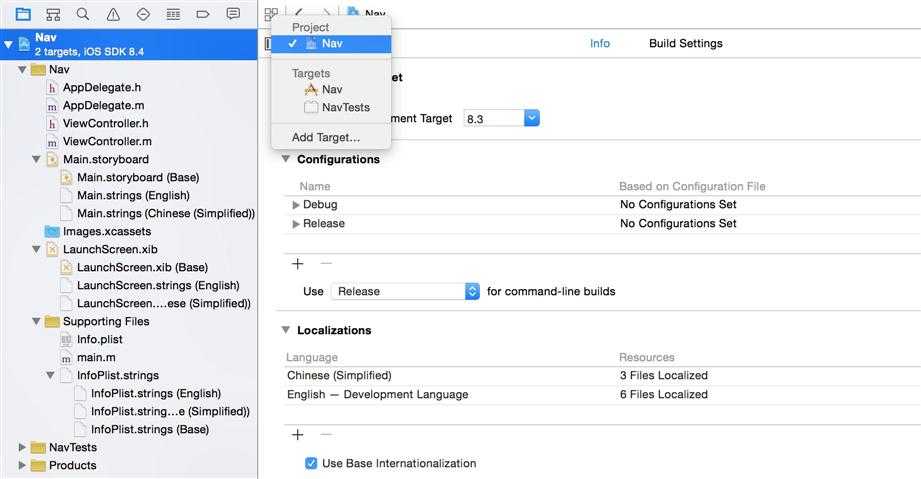This screenshot has width=921, height=479.
Task: Click 3 Files Localized entry
Action: point(664,376)
